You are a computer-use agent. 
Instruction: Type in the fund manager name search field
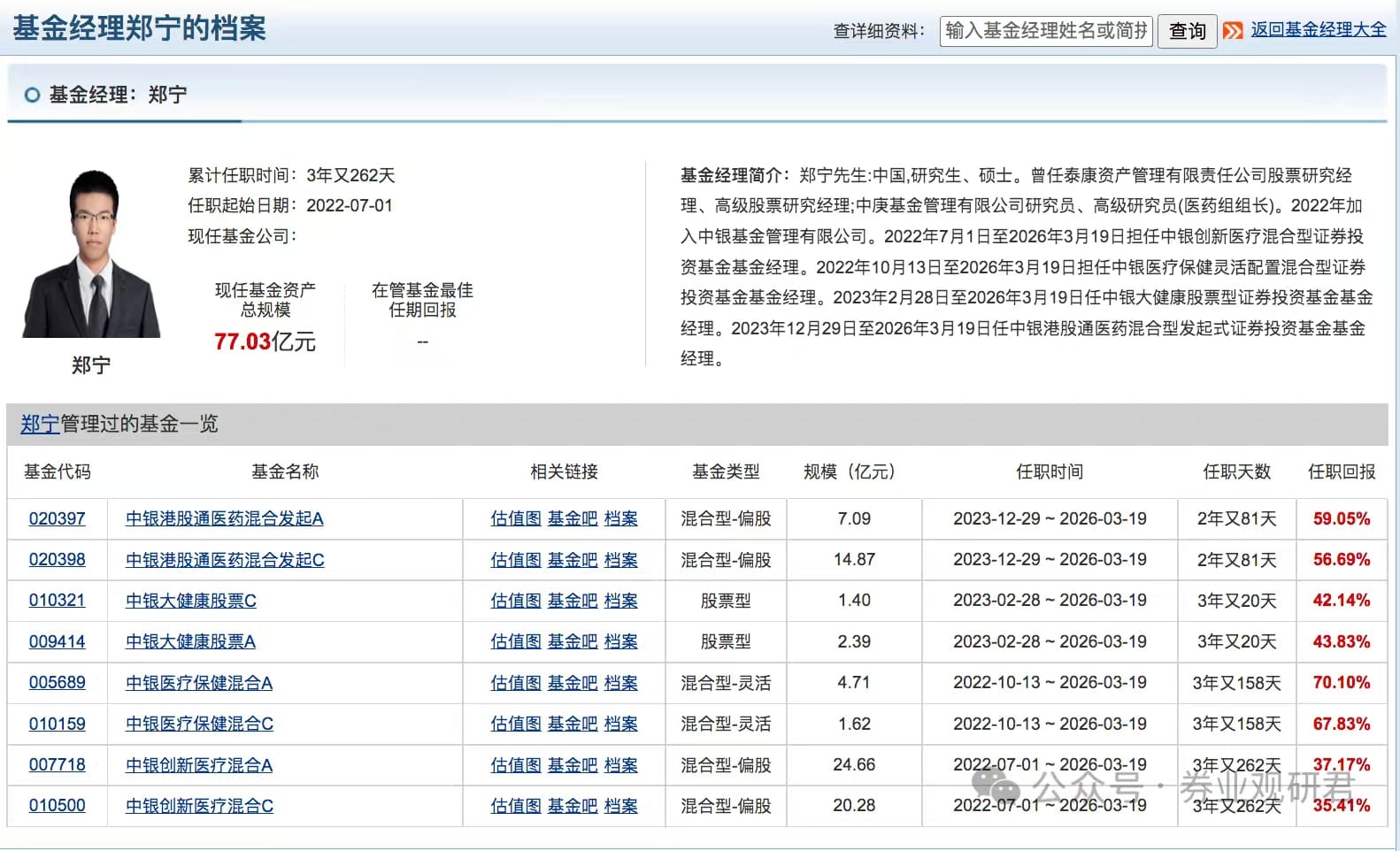[x=1045, y=31]
